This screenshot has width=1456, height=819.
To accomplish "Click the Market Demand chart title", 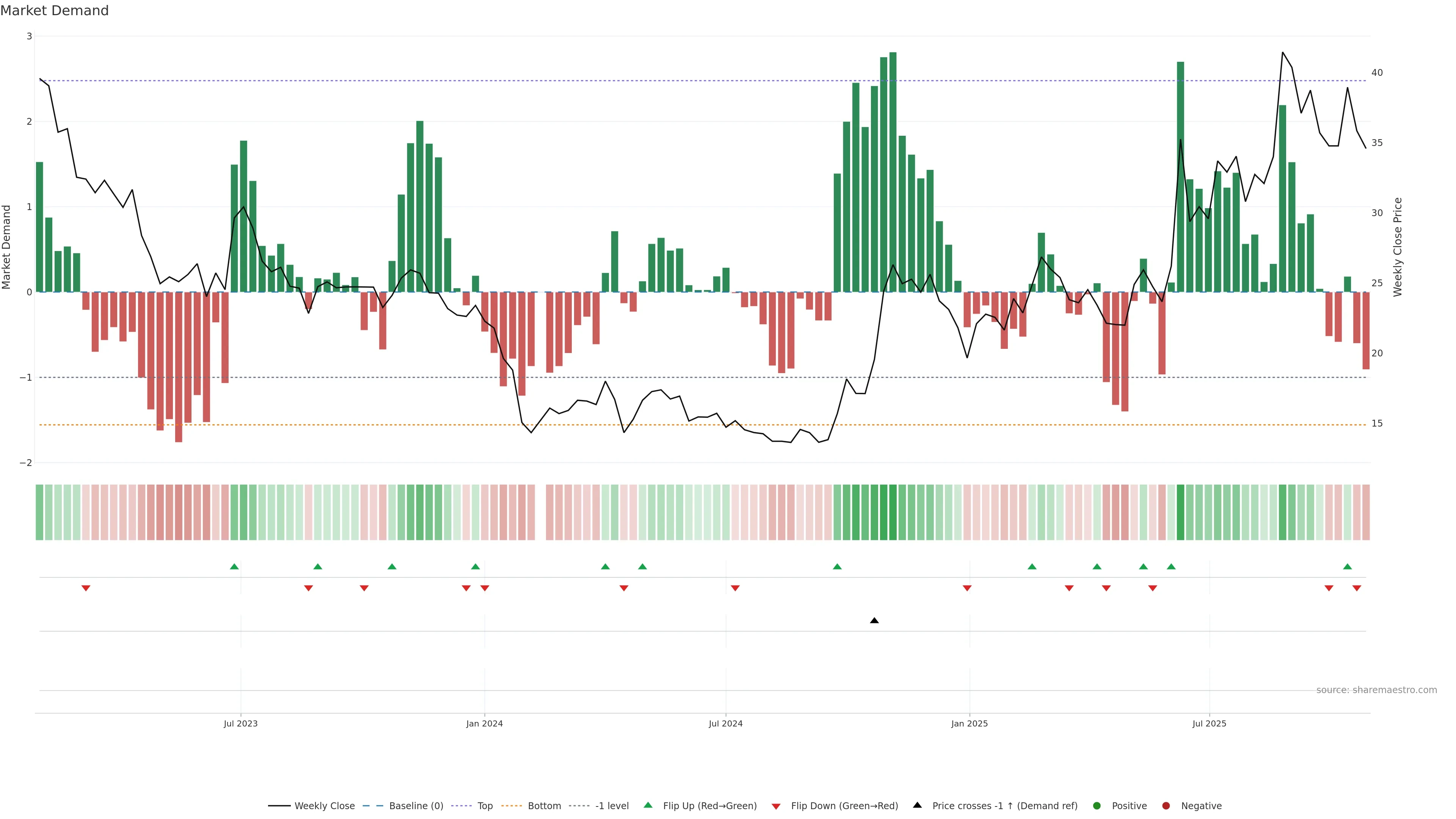I will tap(54, 10).
